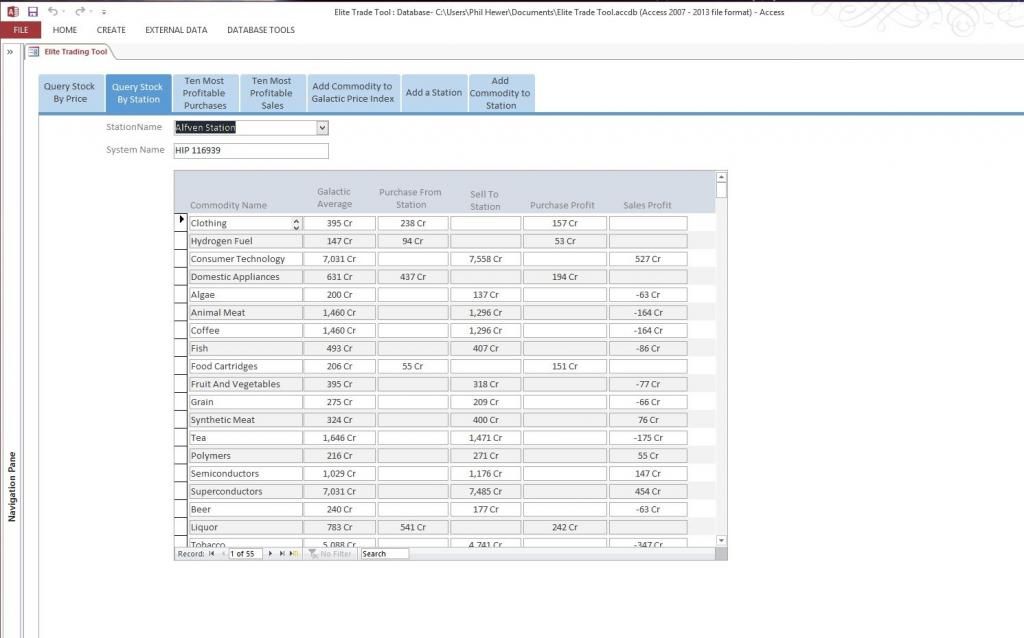This screenshot has width=1024, height=638.
Task: Switch to Query Stock By Station tab
Action: coord(138,93)
